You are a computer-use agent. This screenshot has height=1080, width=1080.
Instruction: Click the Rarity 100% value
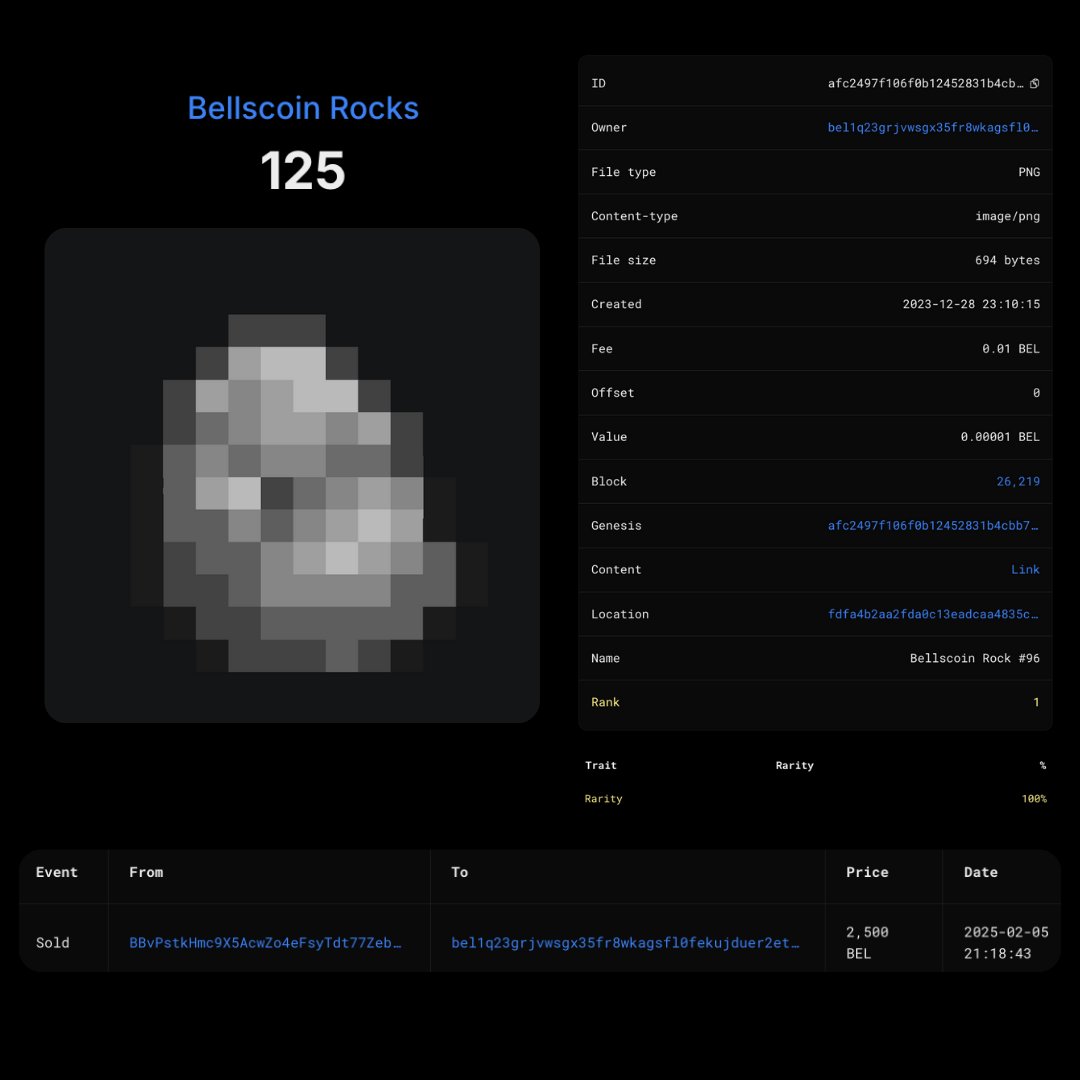coord(1034,799)
